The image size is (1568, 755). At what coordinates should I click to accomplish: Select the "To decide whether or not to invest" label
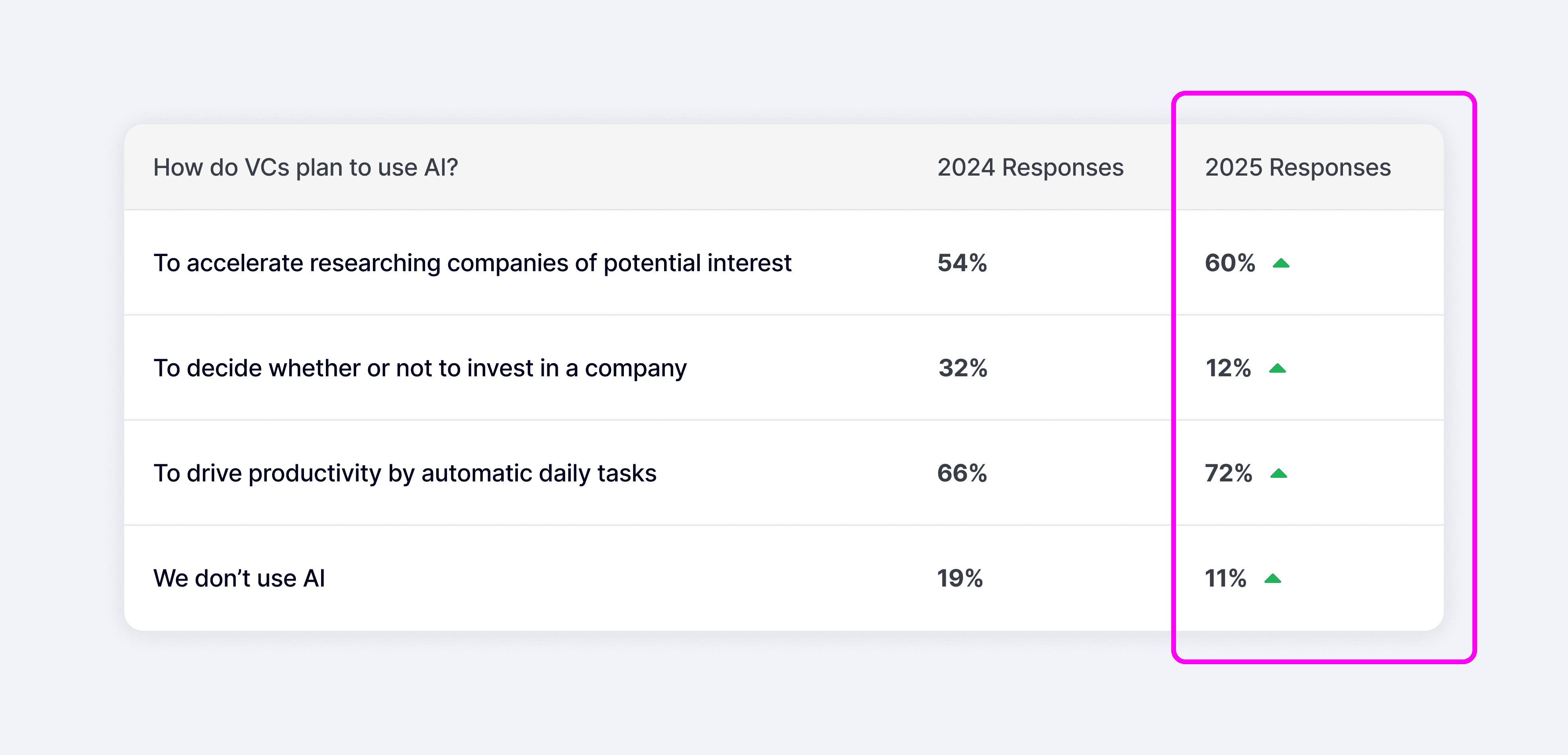[x=419, y=368]
